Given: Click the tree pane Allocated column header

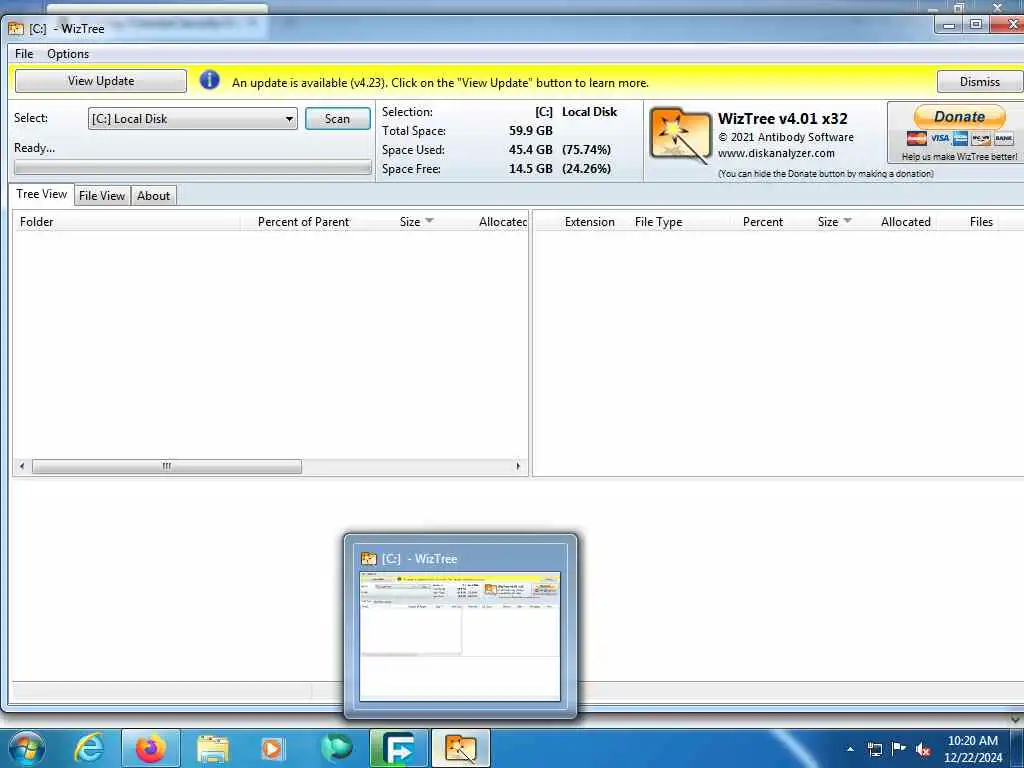Looking at the screenshot, I should (x=502, y=221).
